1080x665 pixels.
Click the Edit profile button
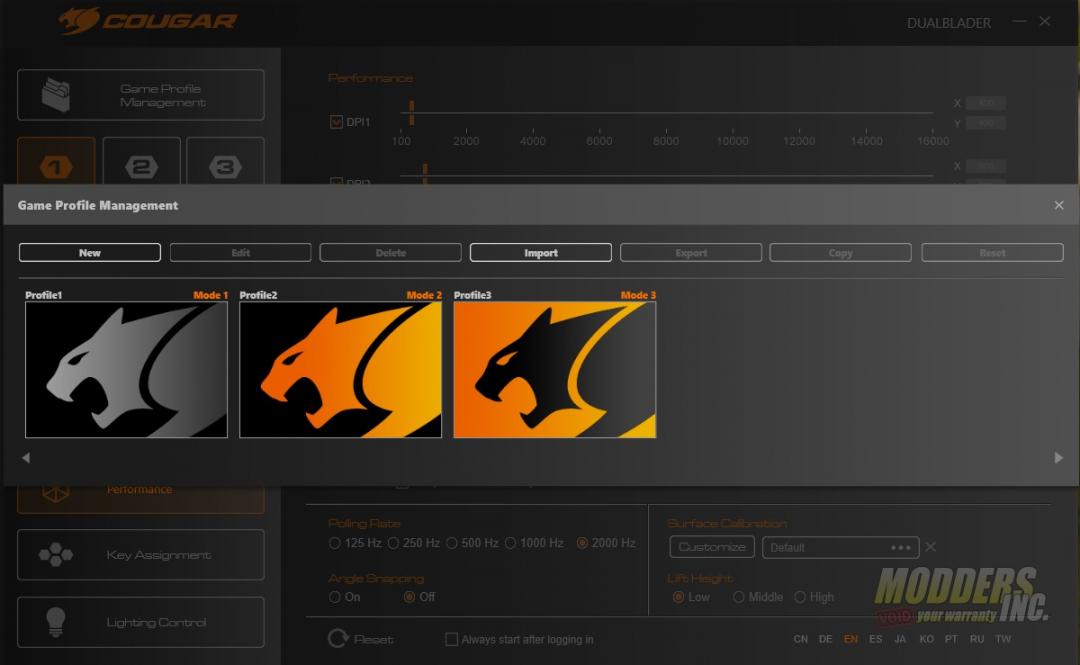pos(240,253)
